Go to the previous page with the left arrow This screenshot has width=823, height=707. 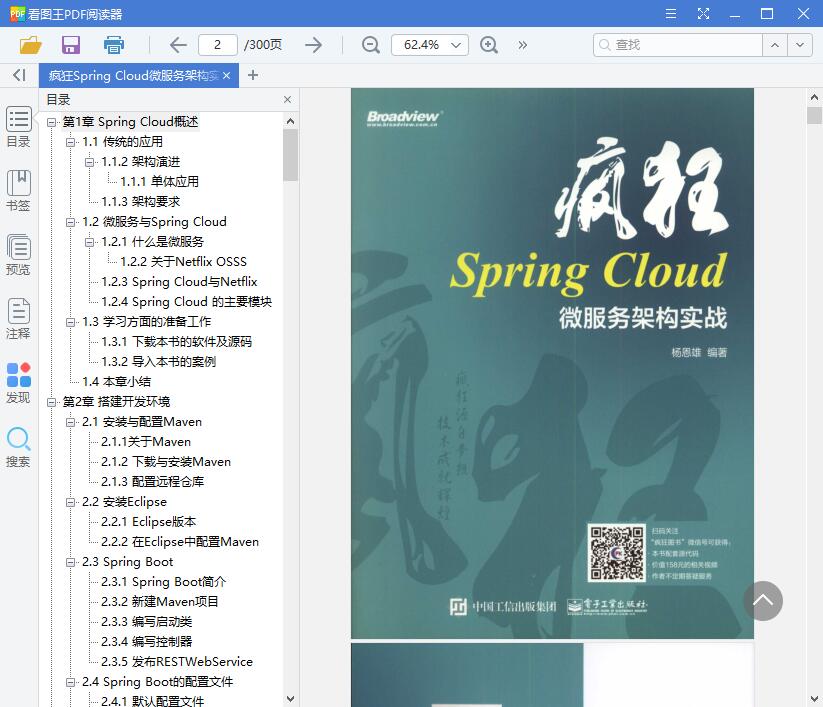point(178,45)
